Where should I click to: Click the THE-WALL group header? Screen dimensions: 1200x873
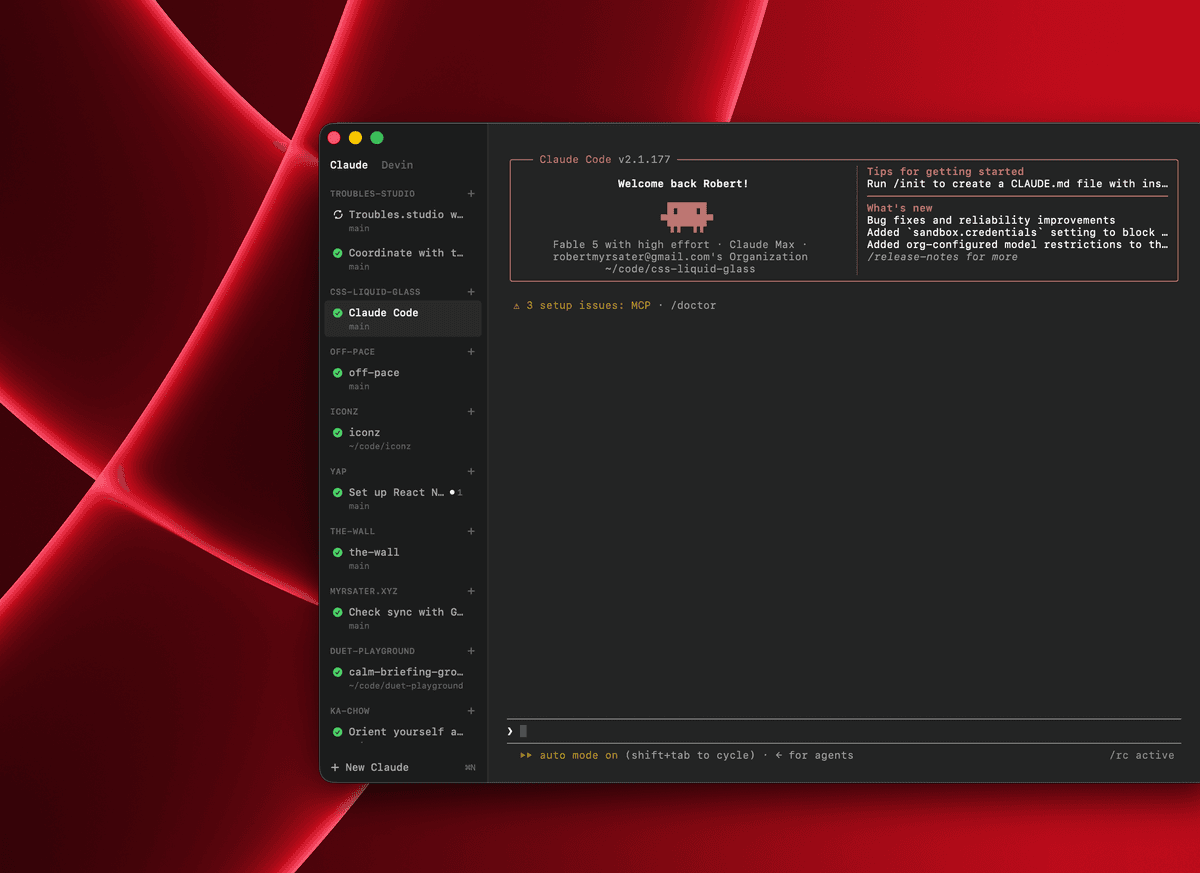pos(353,532)
